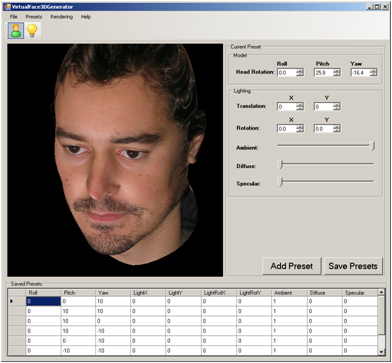
Task: Click the lighting Rotation Y field
Action: coord(323,129)
